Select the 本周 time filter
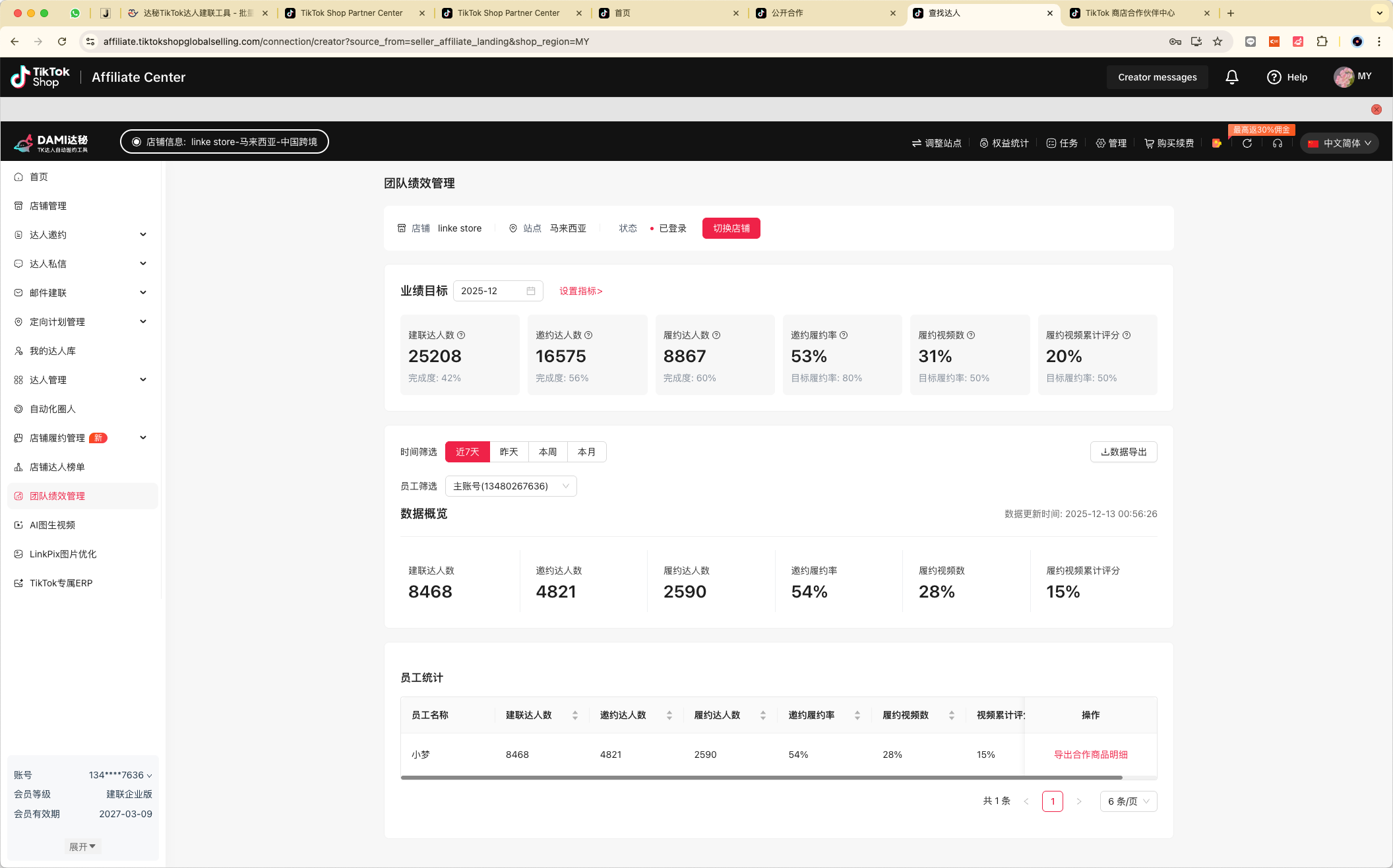Screen dimensions: 1393x868 coord(547,452)
